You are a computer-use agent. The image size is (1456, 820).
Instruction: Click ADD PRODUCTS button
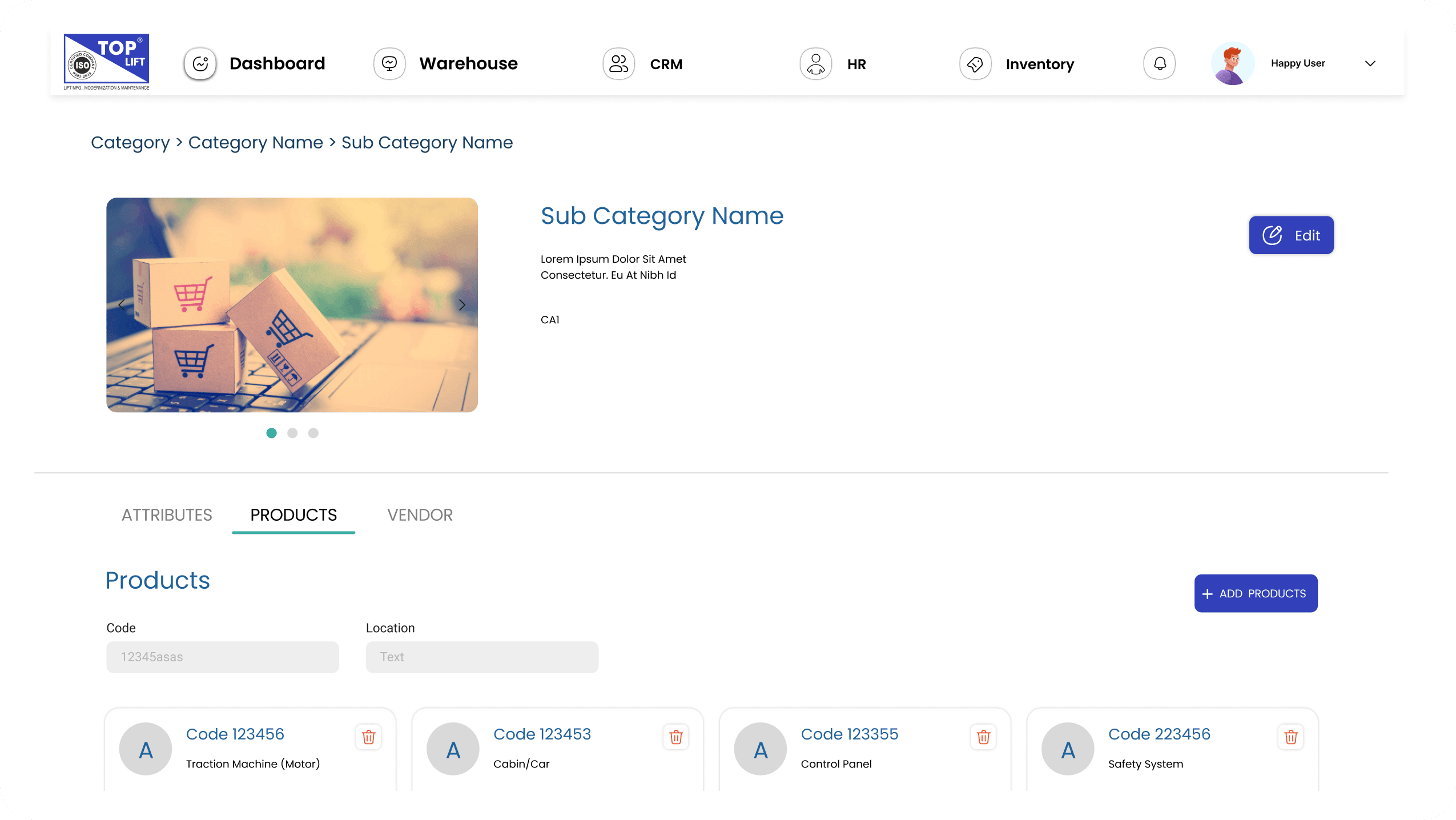point(1256,593)
